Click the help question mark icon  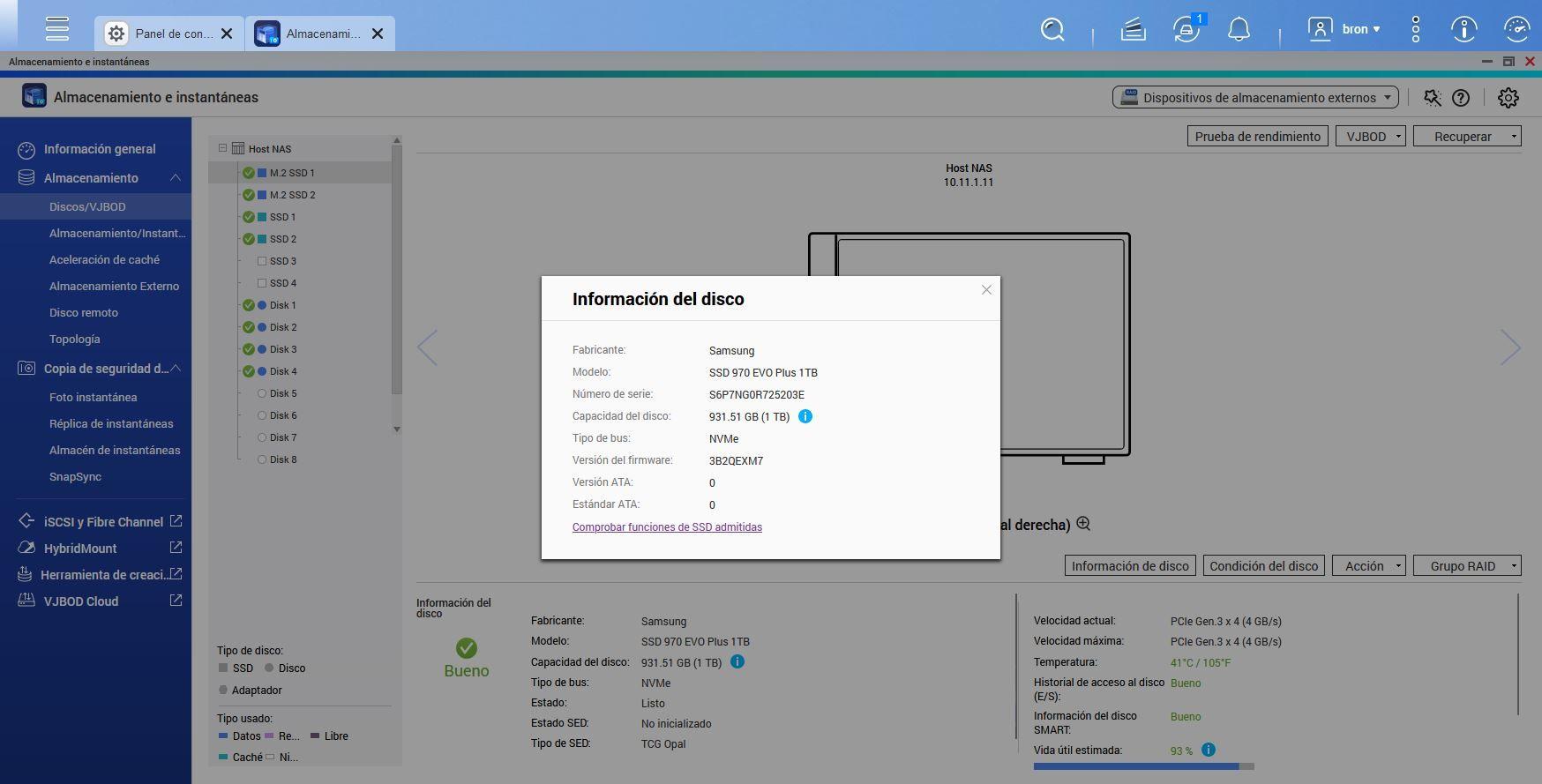coord(1461,98)
